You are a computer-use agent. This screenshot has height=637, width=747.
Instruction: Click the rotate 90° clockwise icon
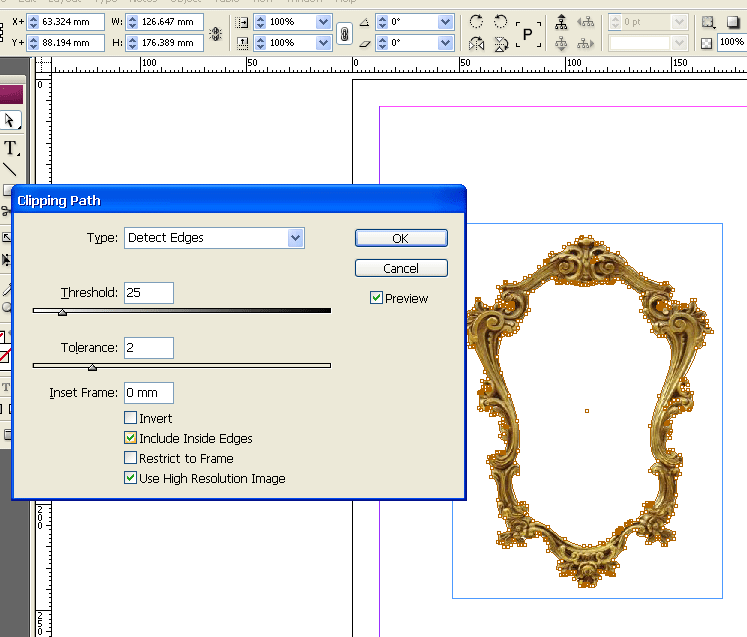tap(476, 22)
